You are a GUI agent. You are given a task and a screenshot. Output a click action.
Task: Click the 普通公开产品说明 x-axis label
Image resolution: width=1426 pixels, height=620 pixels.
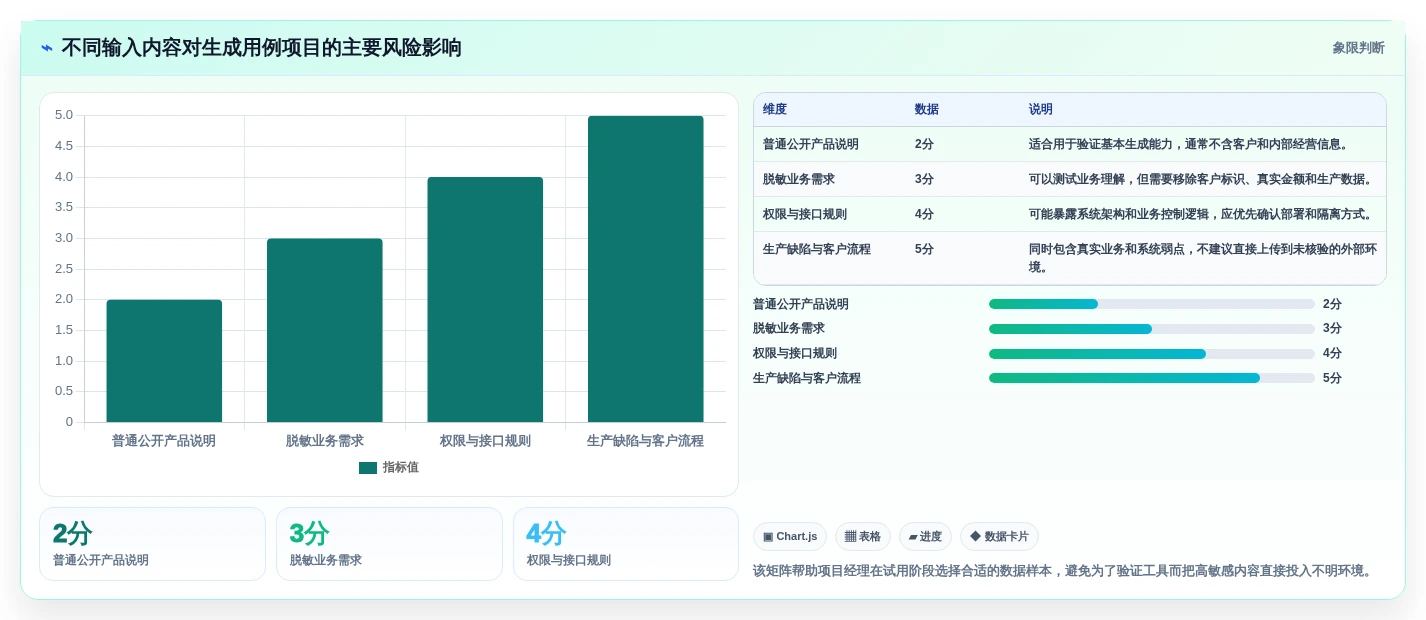[x=164, y=441]
